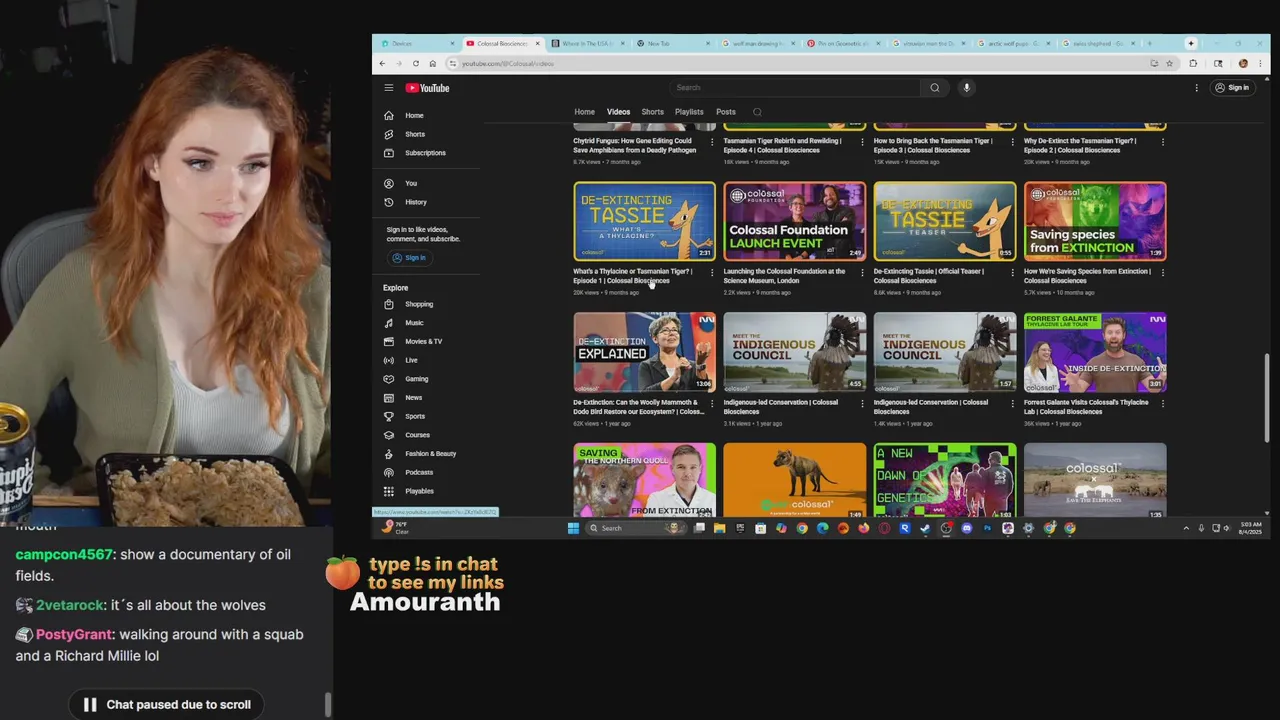The width and height of the screenshot is (1280, 720).
Task: Click the Windows taskbar Search box
Action: 637,528
